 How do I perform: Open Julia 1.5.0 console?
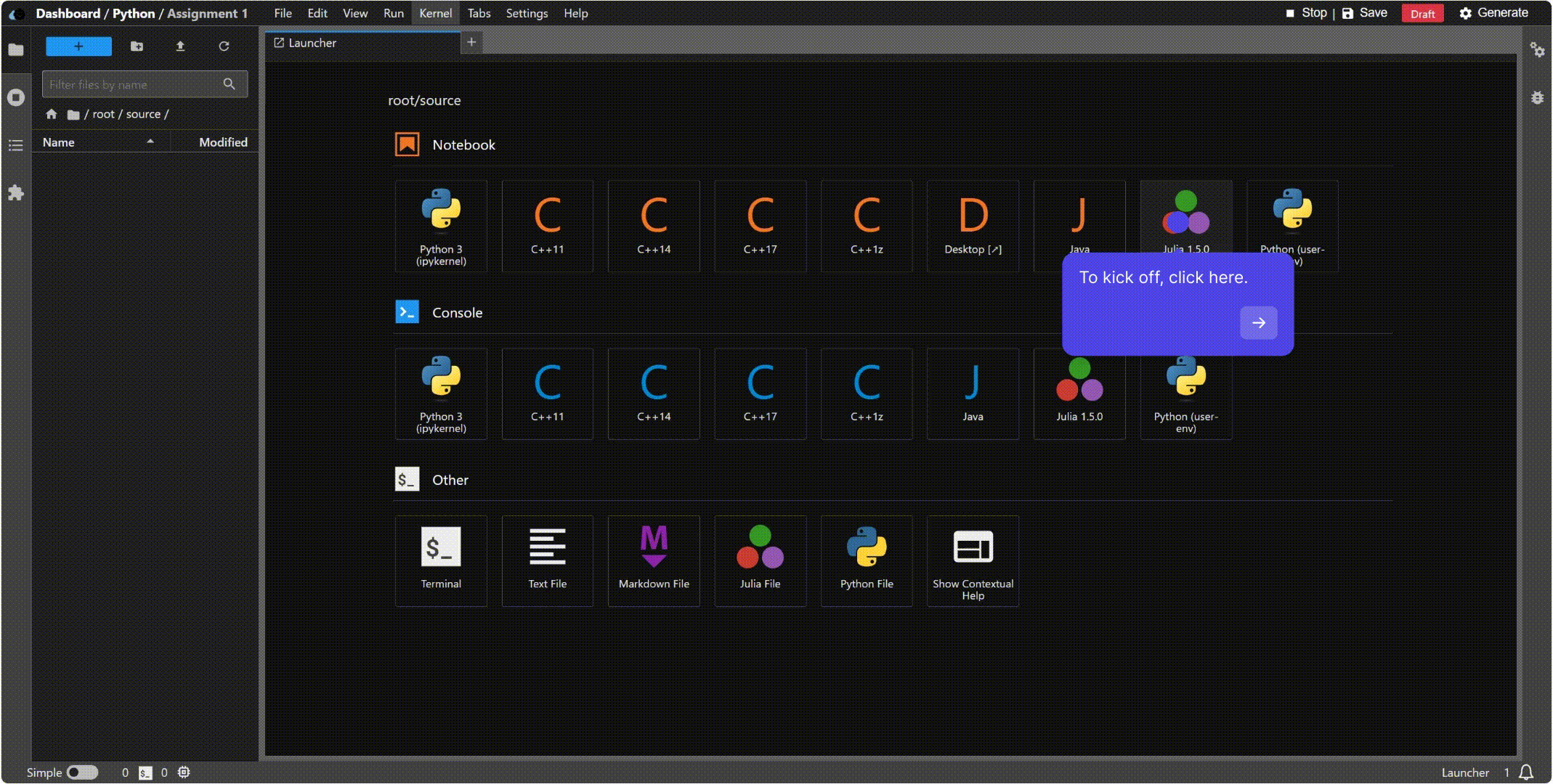click(1079, 398)
